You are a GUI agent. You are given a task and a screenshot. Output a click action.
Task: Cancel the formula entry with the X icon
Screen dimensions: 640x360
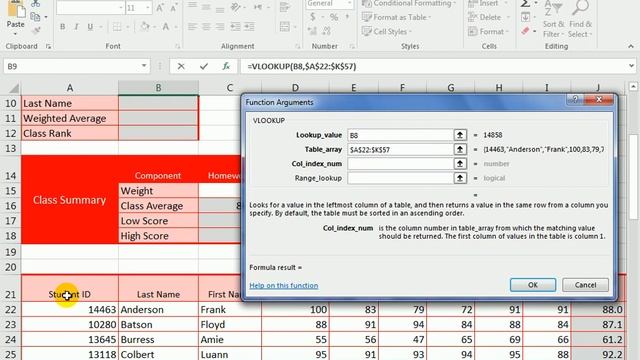click(x=181, y=66)
